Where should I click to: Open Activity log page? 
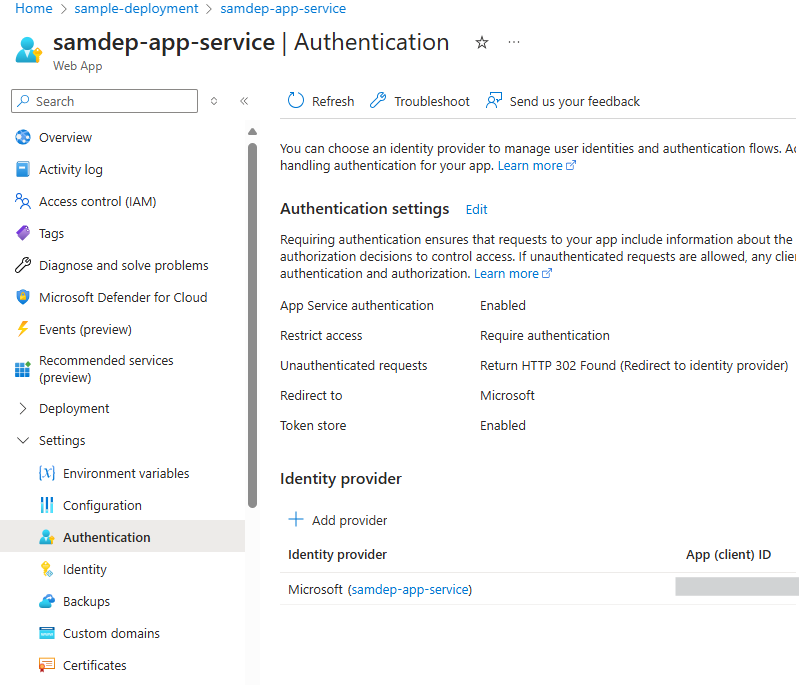pos(71,169)
